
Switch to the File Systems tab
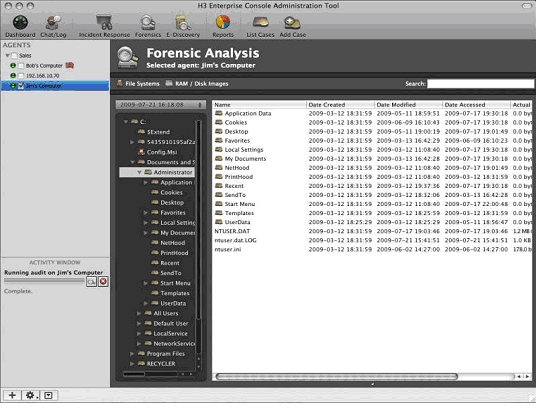point(138,84)
